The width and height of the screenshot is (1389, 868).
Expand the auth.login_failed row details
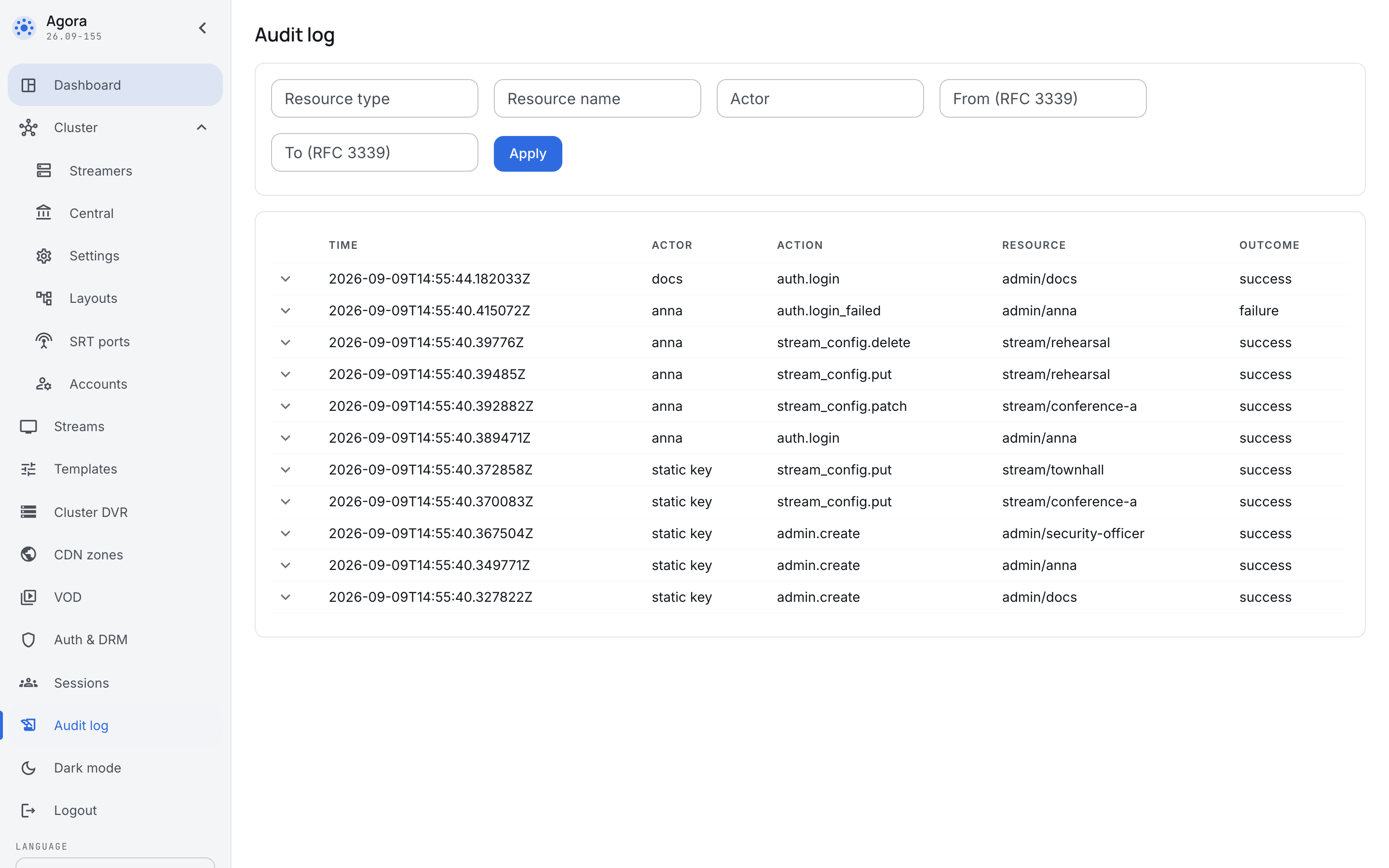(x=286, y=311)
